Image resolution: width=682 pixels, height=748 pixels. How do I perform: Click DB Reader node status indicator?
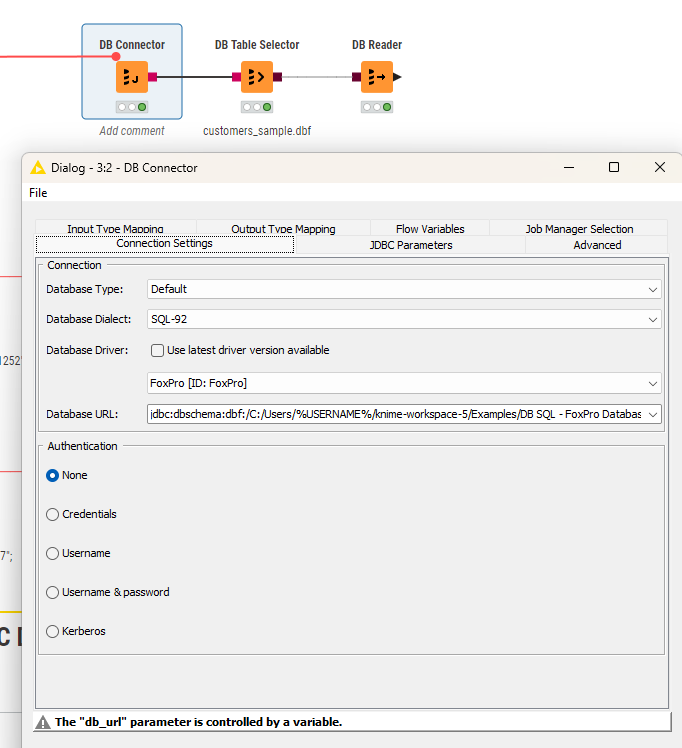pyautogui.click(x=376, y=107)
